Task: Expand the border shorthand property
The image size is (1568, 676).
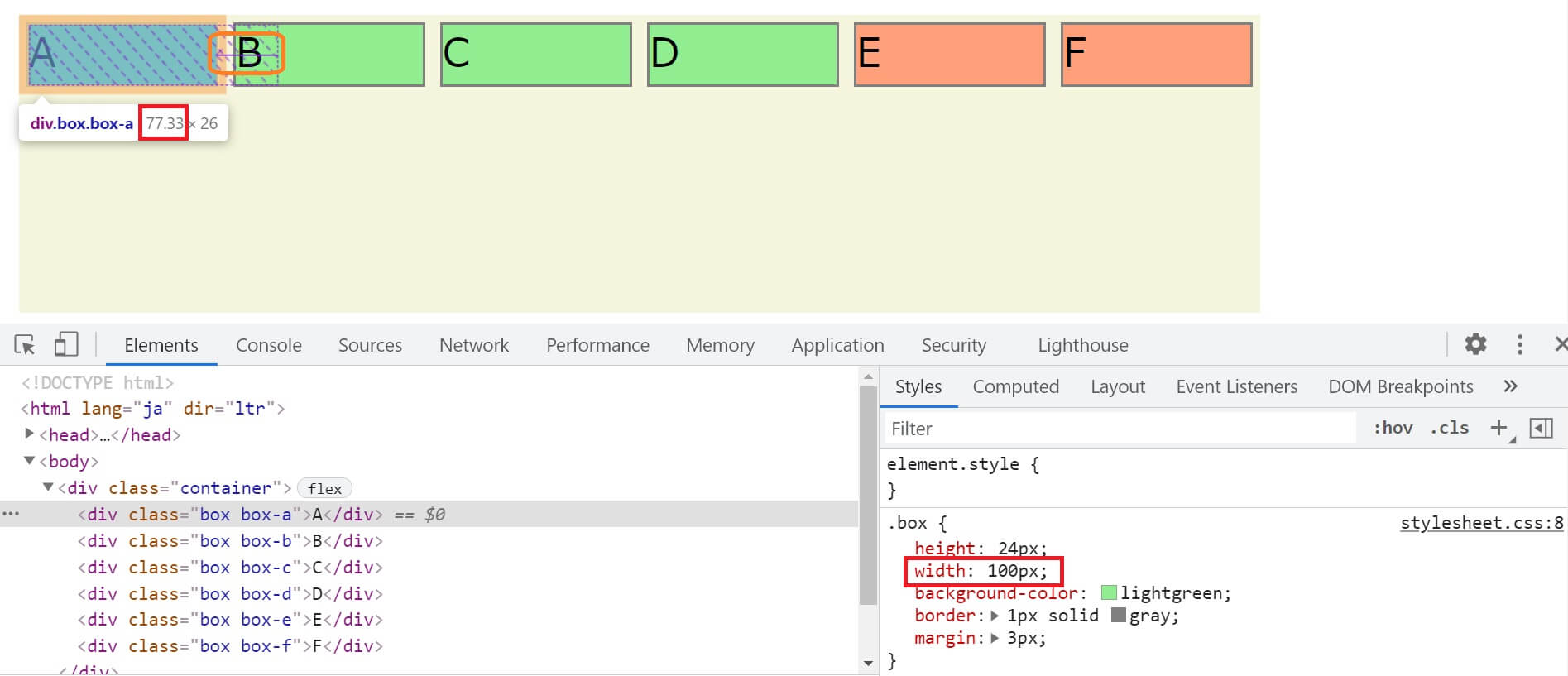Action: click(x=995, y=616)
